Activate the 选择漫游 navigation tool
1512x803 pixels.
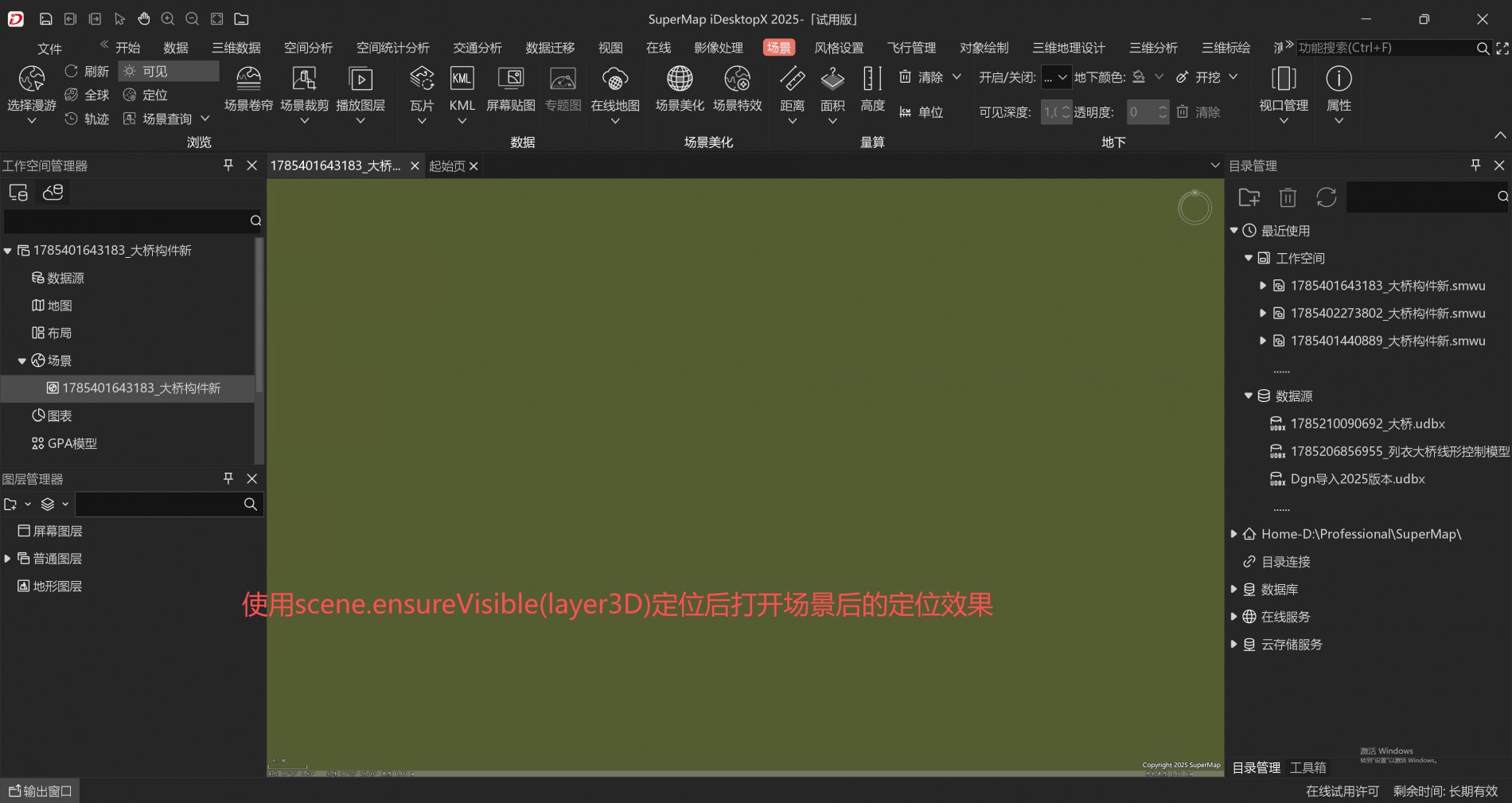(x=32, y=96)
